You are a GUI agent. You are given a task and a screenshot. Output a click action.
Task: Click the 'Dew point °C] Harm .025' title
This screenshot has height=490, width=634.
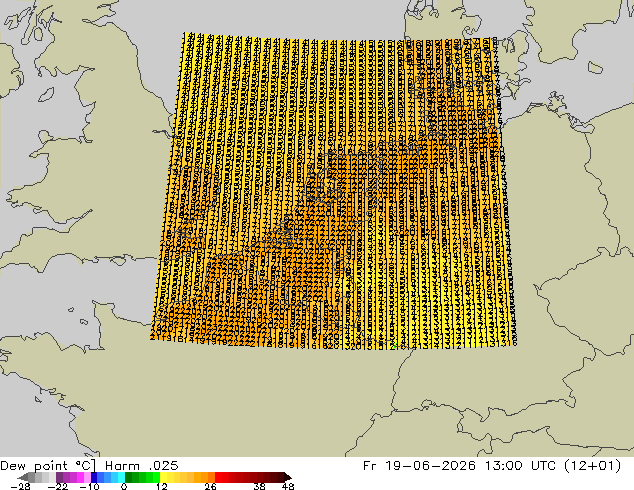(89, 466)
